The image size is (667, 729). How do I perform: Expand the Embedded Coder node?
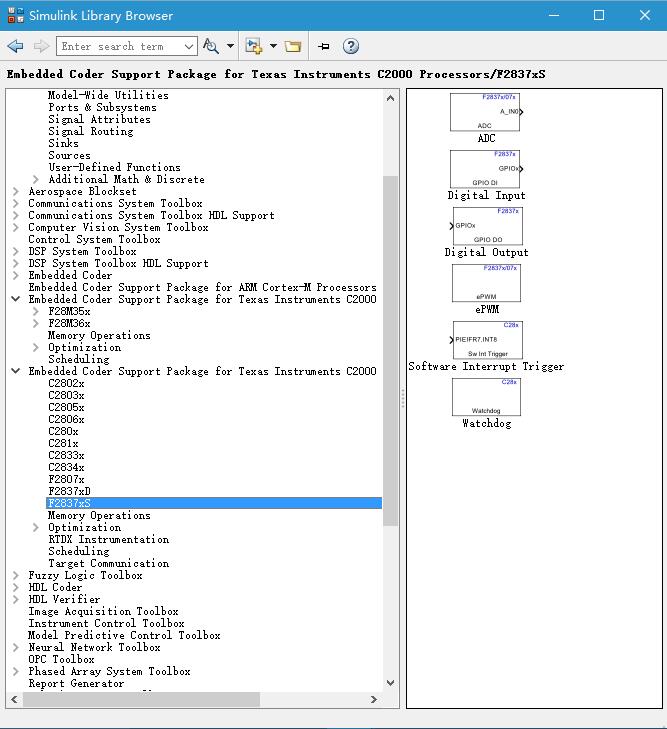(16, 275)
